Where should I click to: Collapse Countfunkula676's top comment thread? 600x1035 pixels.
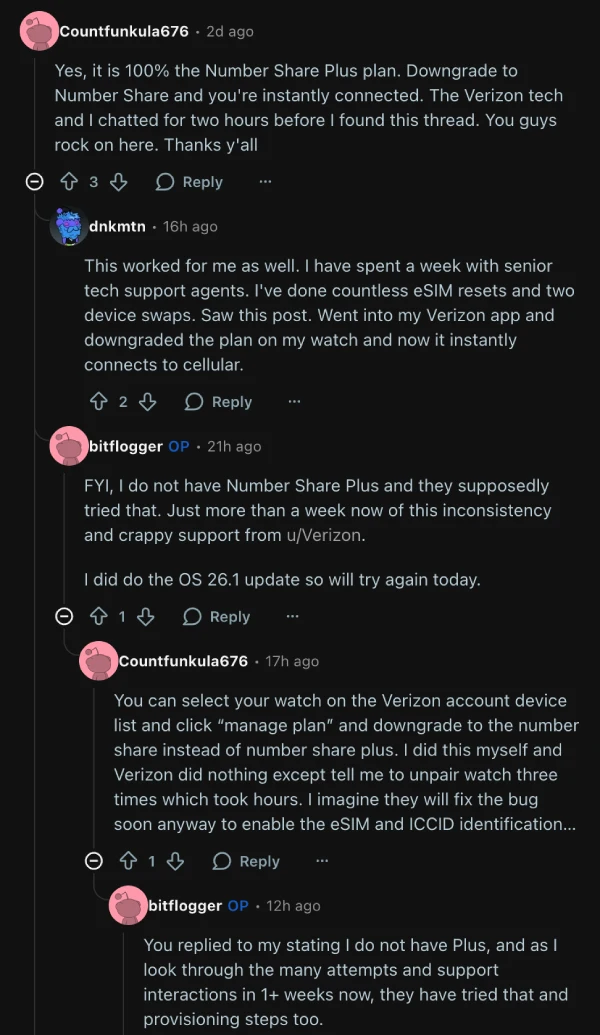(34, 182)
